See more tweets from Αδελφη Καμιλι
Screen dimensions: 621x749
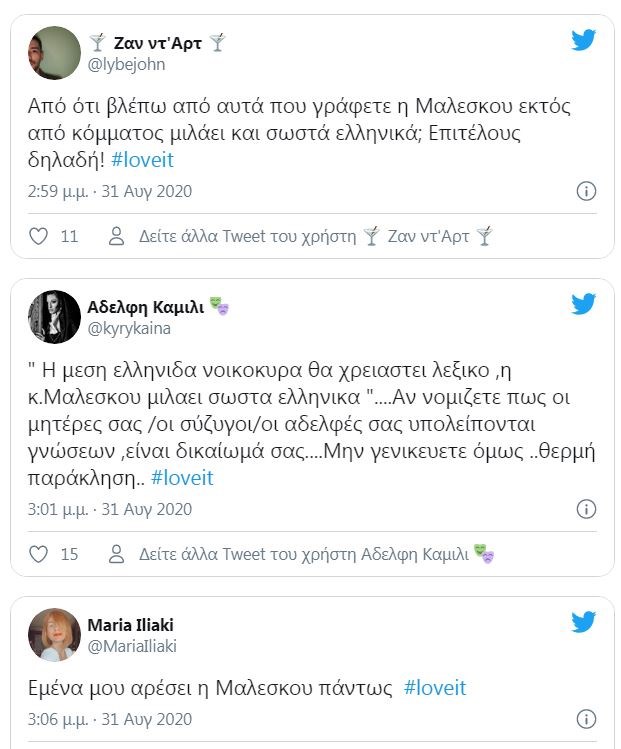303,554
